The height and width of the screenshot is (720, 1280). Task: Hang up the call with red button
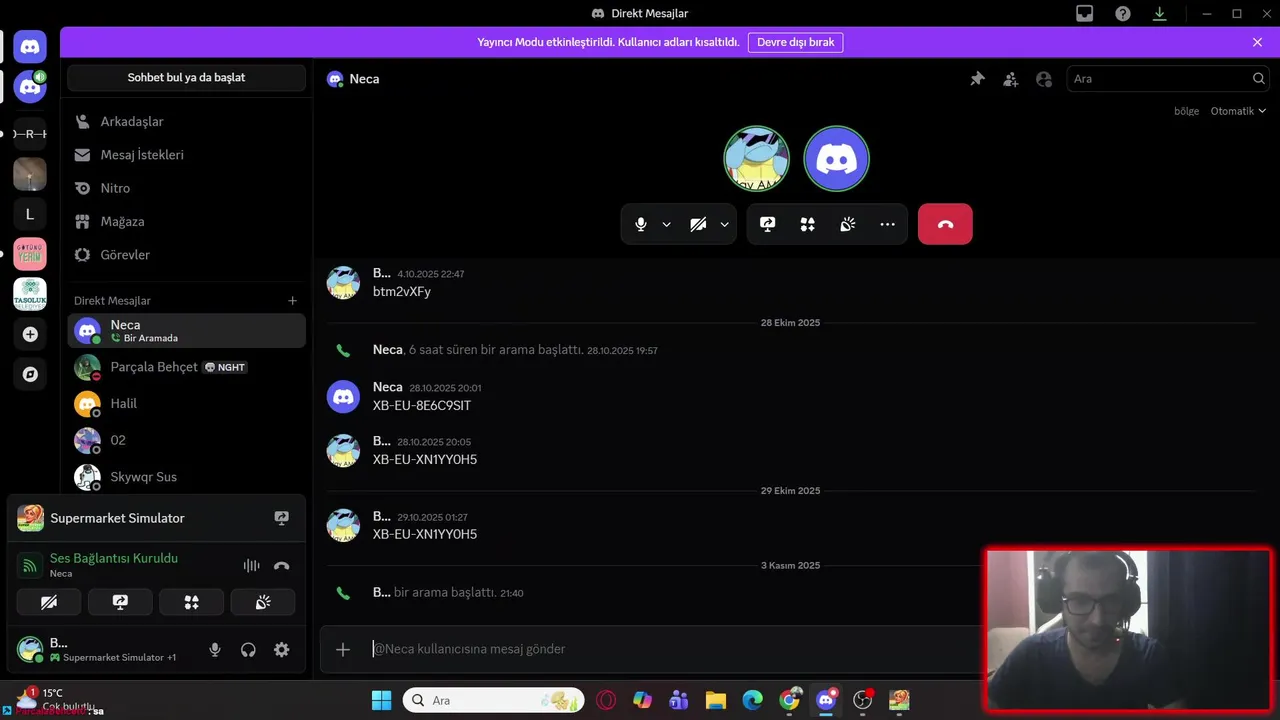945,225
